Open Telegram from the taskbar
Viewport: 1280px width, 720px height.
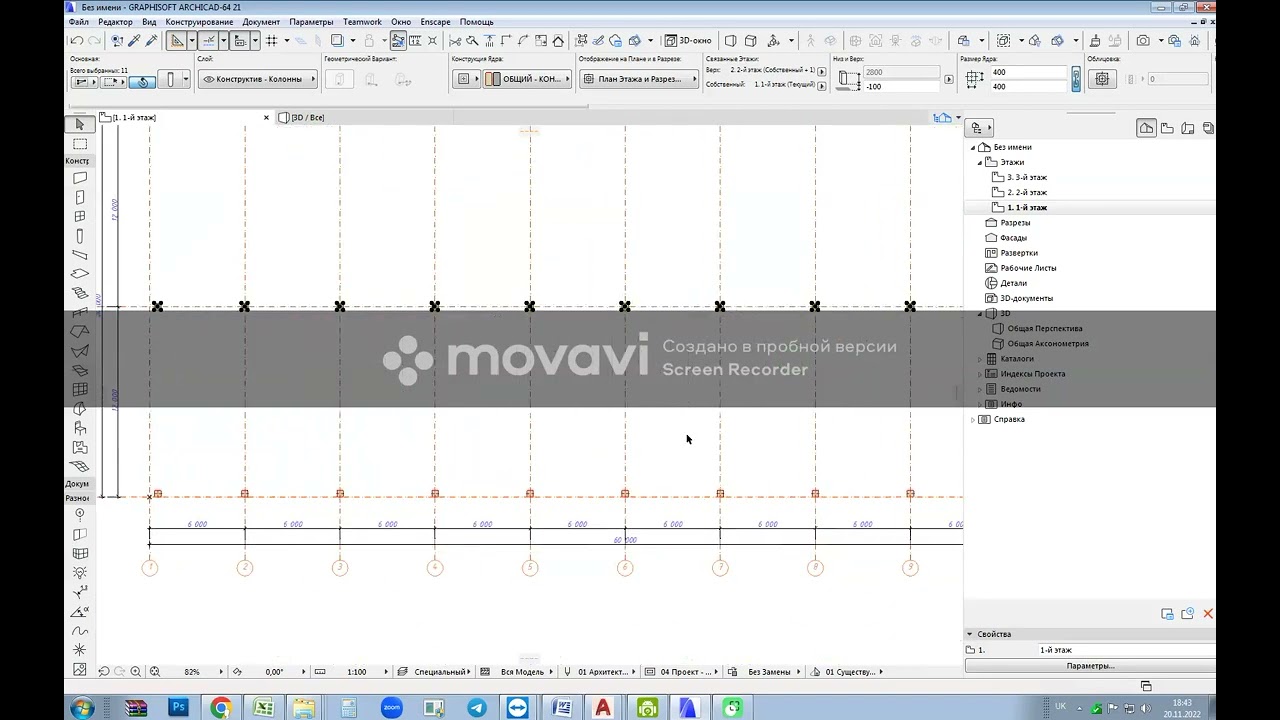pyautogui.click(x=477, y=708)
